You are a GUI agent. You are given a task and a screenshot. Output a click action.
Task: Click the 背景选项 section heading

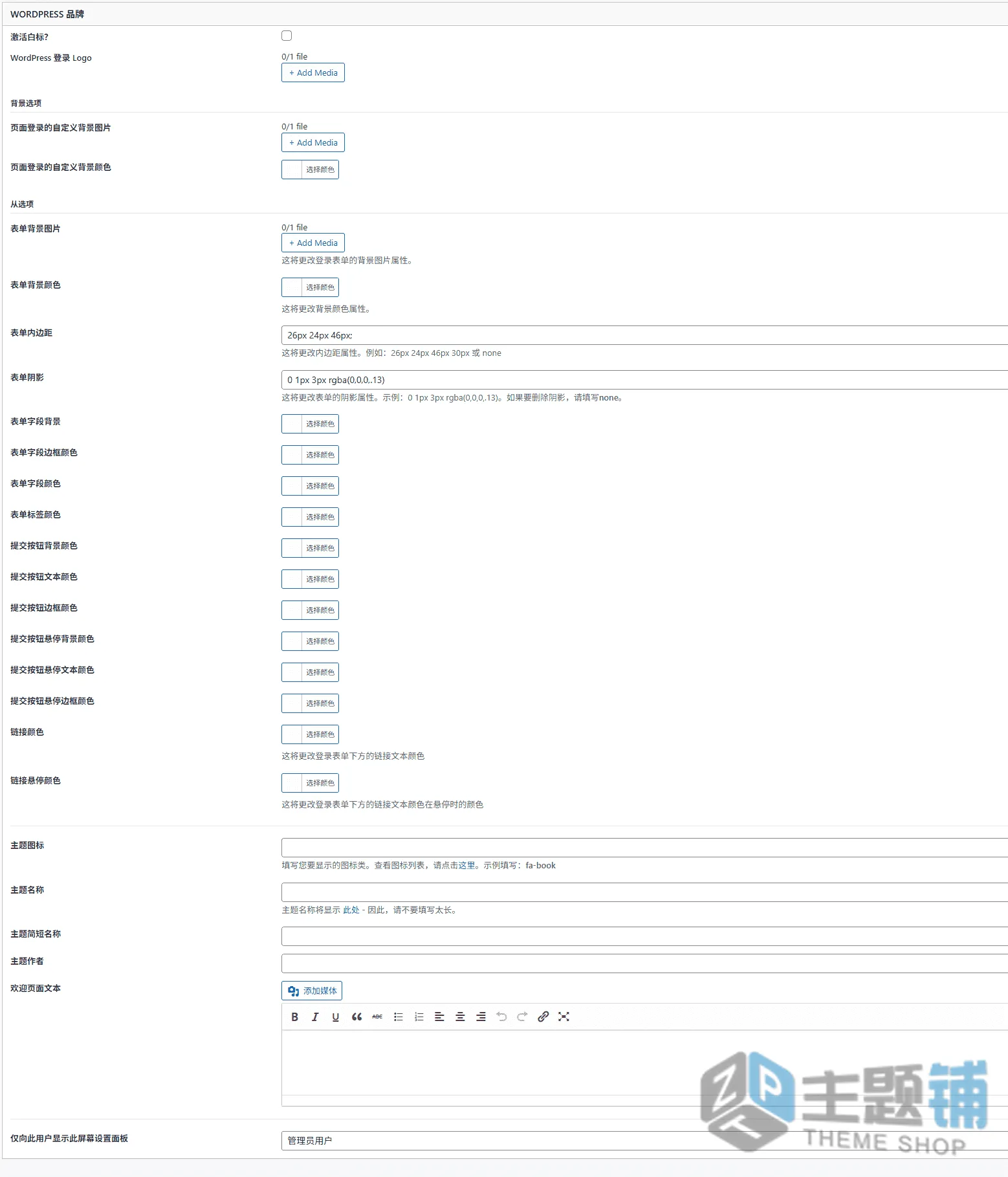pos(26,103)
